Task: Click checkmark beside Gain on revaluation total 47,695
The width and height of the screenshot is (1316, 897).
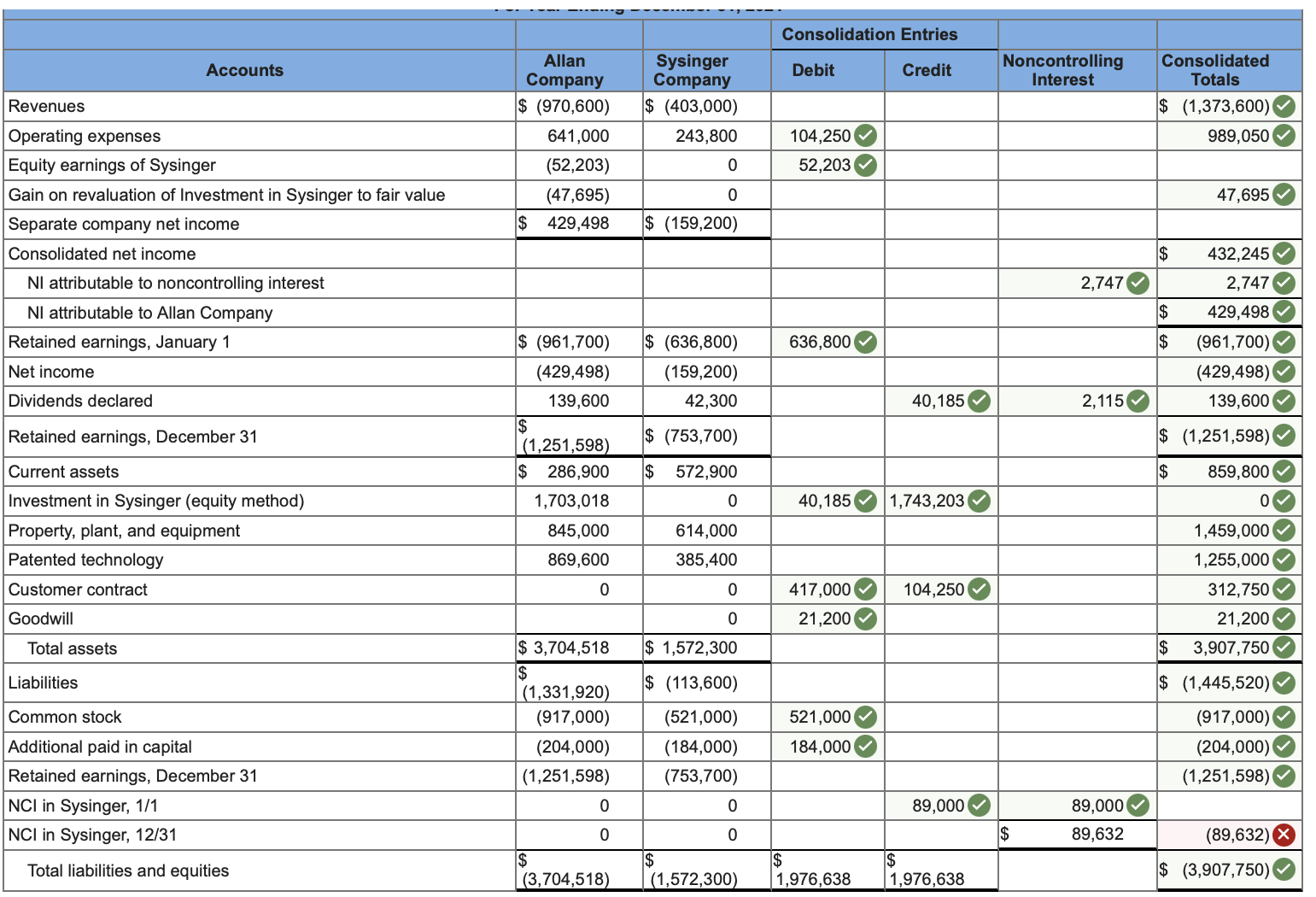Action: pyautogui.click(x=1284, y=195)
